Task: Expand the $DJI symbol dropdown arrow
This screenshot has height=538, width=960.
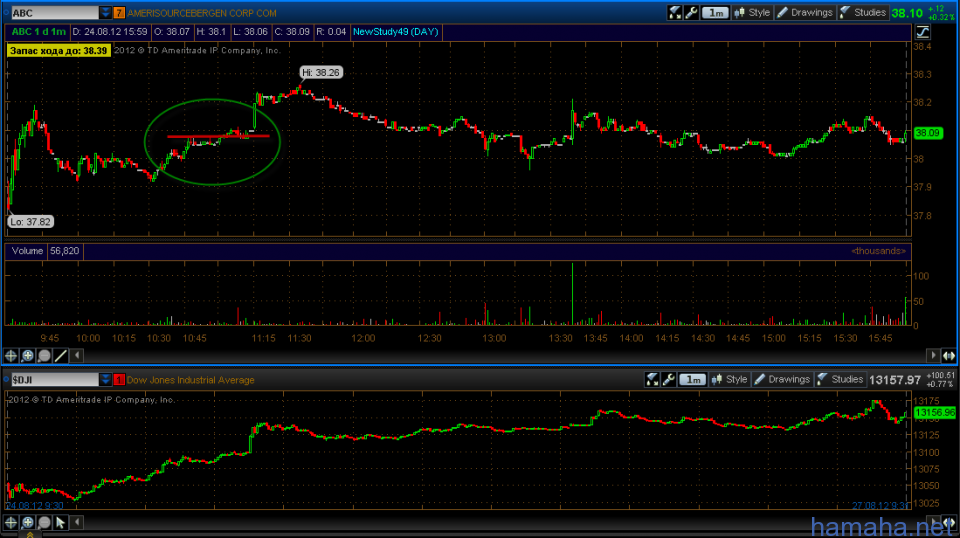Action: (x=106, y=380)
